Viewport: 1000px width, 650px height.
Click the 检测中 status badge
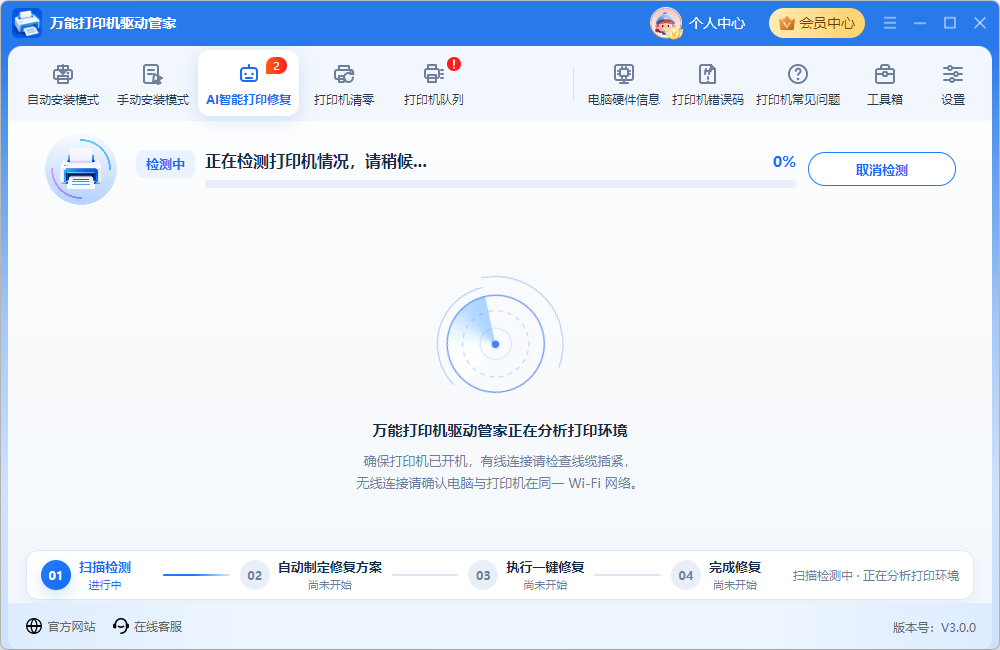pos(165,164)
